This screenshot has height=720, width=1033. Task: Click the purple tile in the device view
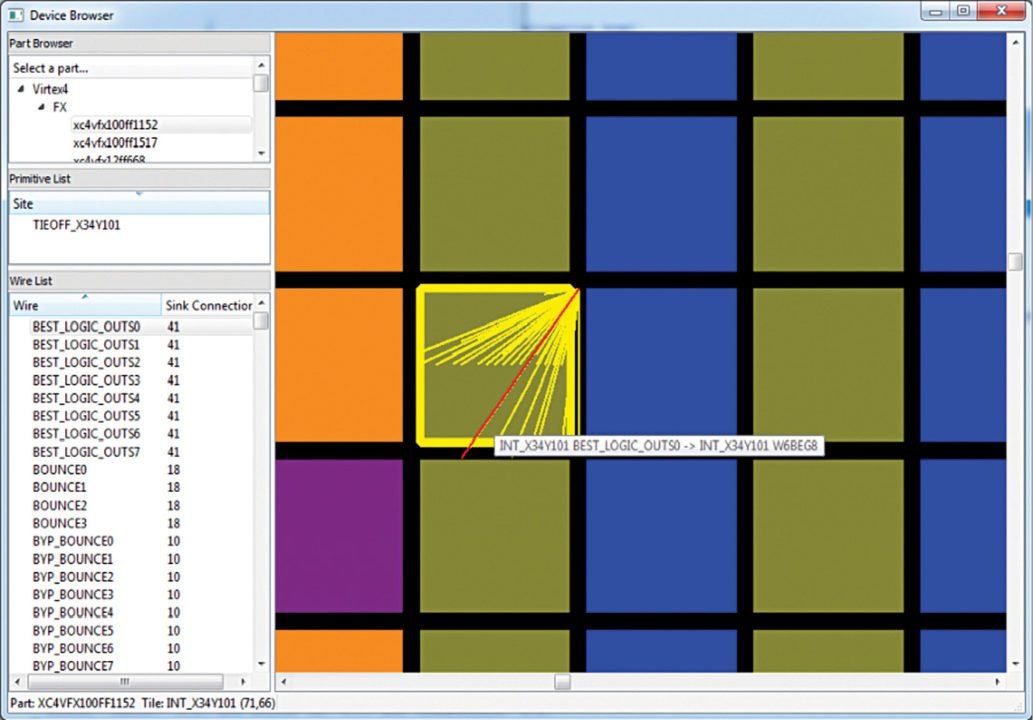pos(338,535)
